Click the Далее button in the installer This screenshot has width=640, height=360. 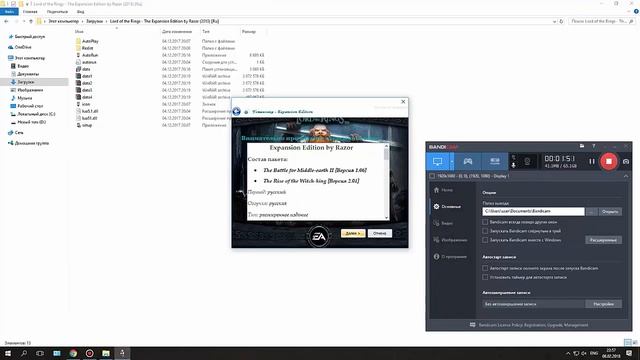pos(353,233)
